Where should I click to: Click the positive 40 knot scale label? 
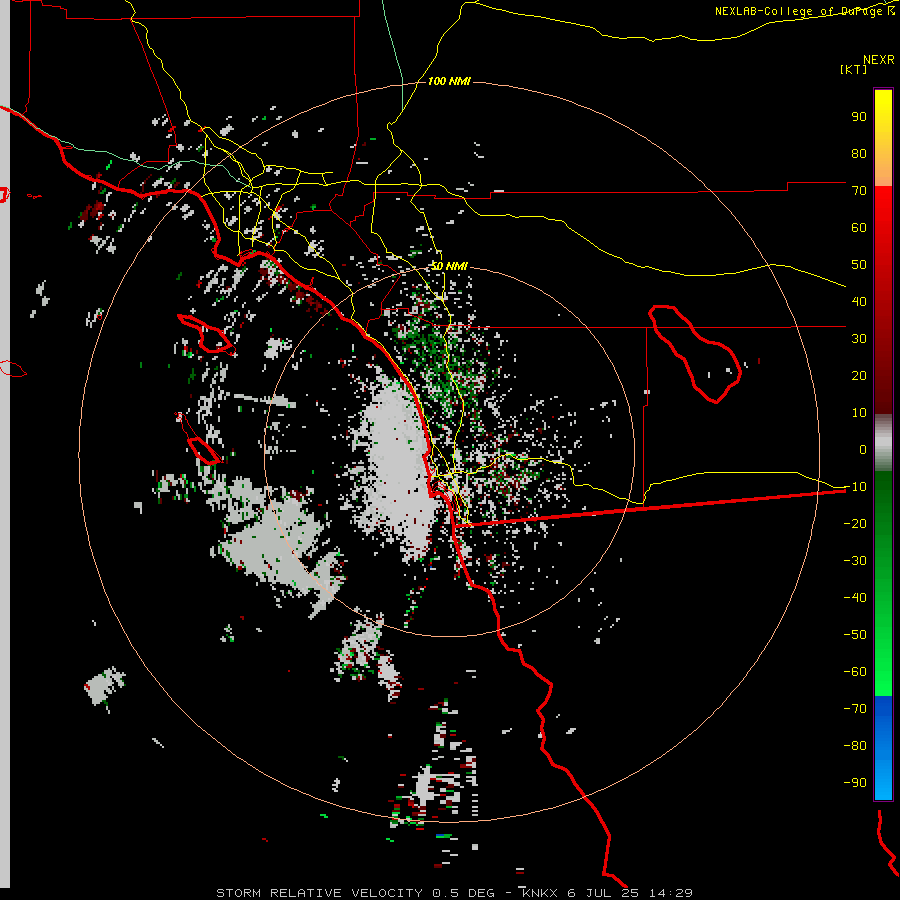[859, 301]
